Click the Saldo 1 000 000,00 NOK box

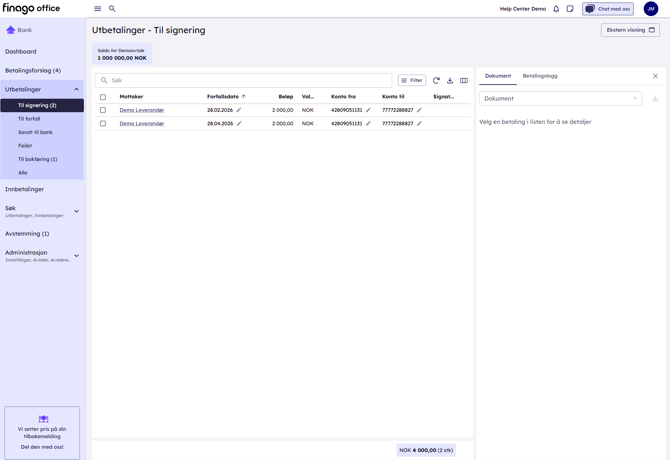click(x=122, y=54)
